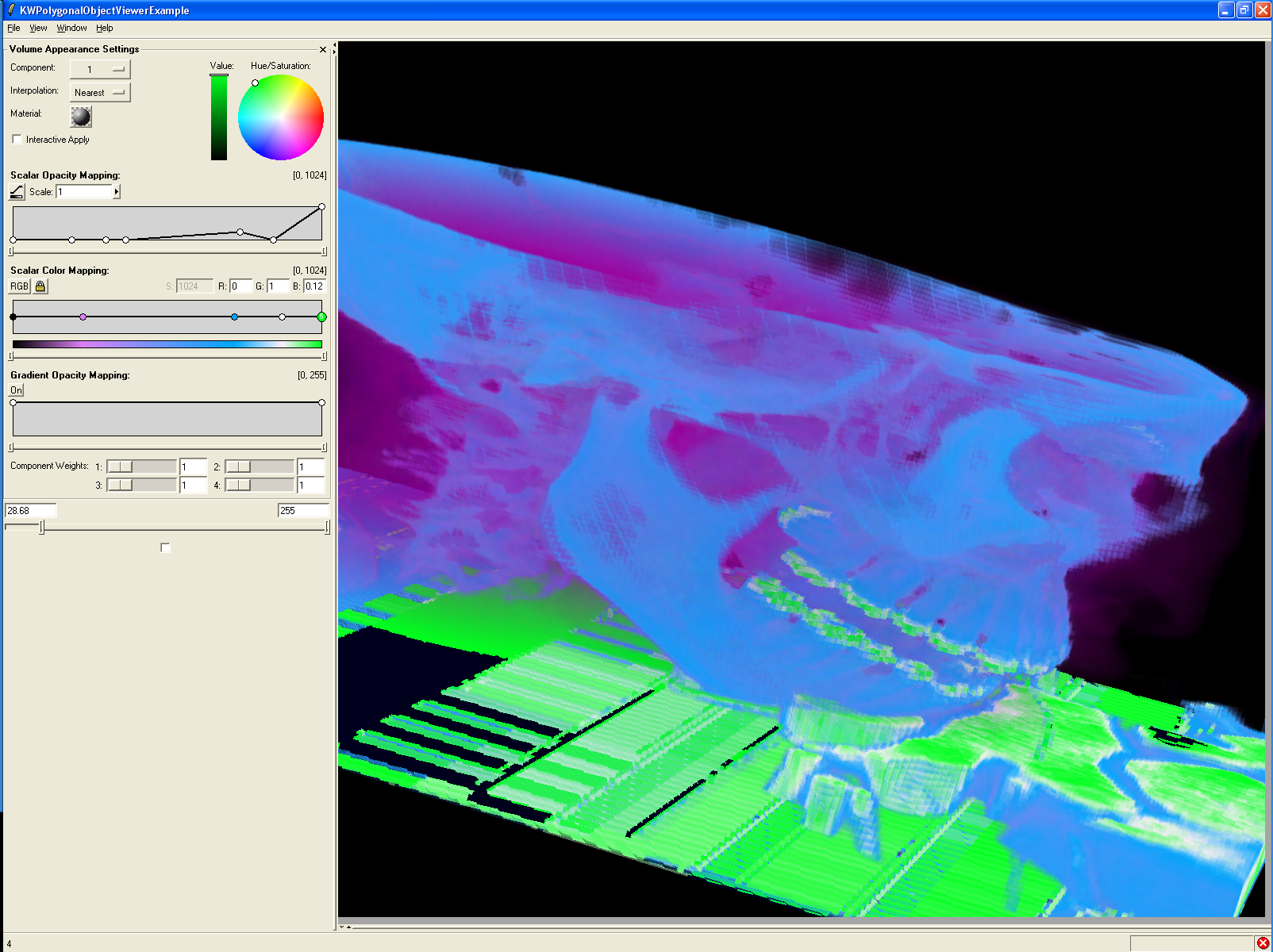Select the purple color point in color mapping

[83, 317]
